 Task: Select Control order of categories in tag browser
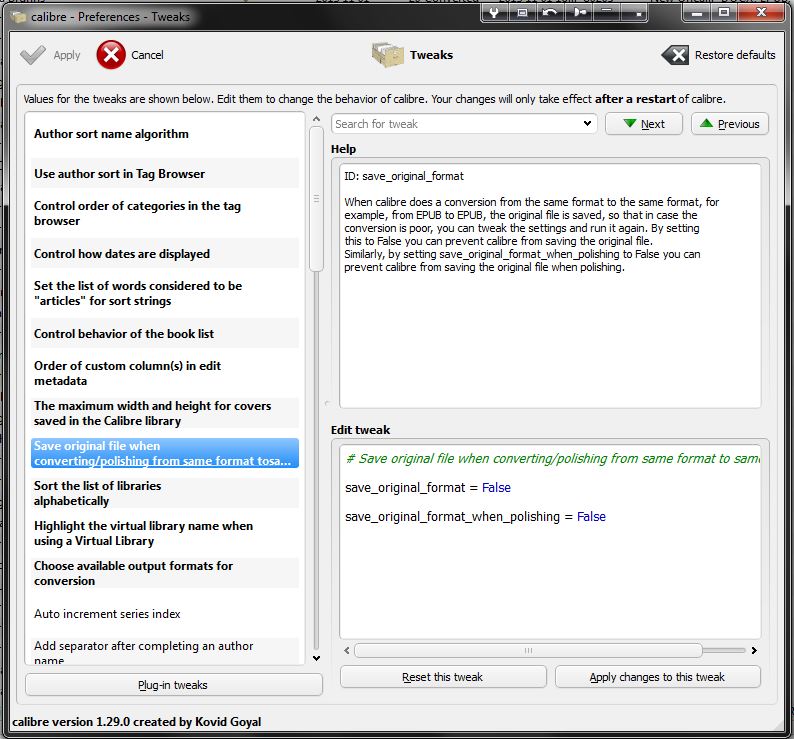click(x=165, y=213)
